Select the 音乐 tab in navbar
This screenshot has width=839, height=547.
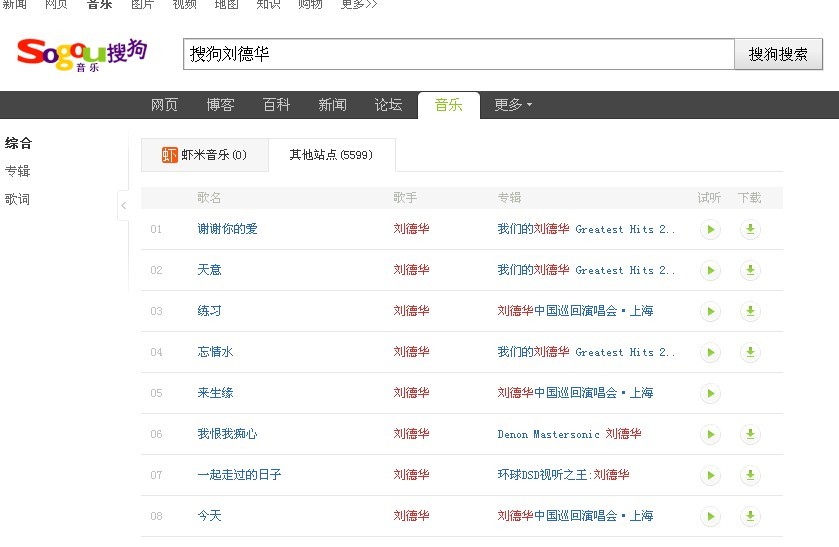(x=448, y=105)
